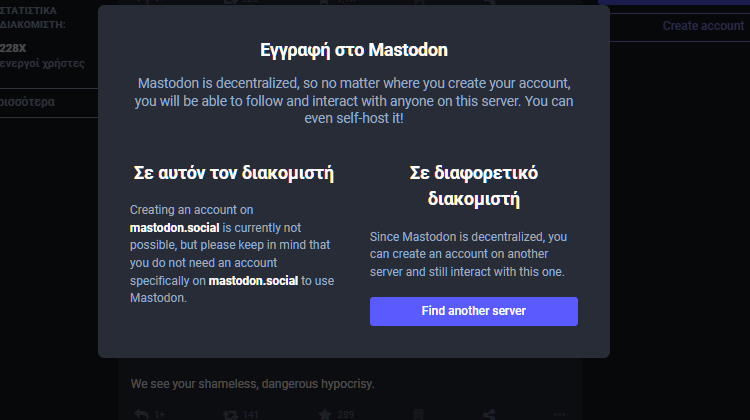The image size is (750, 420).
Task: Click the Εγγραφή στο Mastodon dialog title
Action: (354, 50)
